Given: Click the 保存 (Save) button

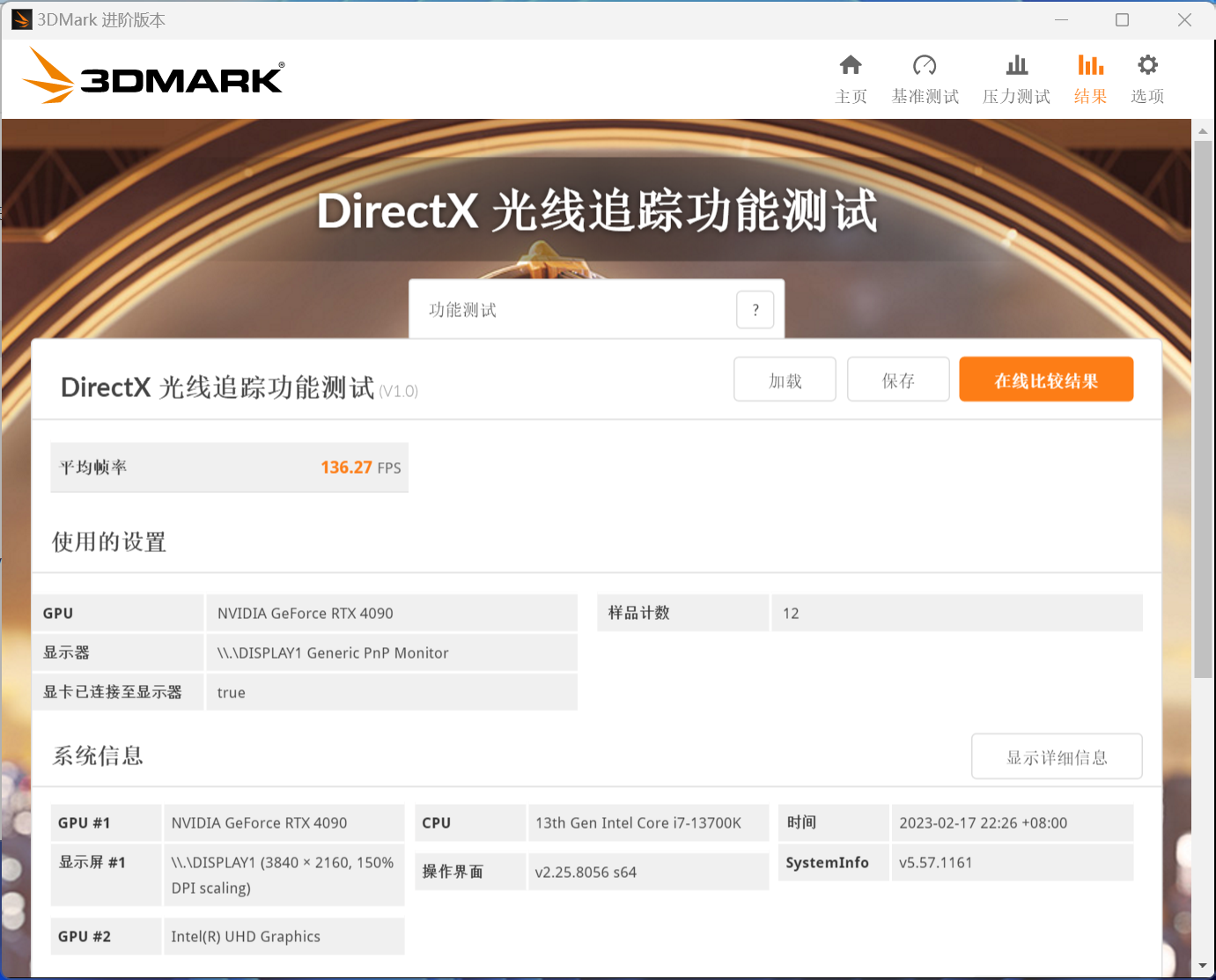Looking at the screenshot, I should pyautogui.click(x=898, y=379).
